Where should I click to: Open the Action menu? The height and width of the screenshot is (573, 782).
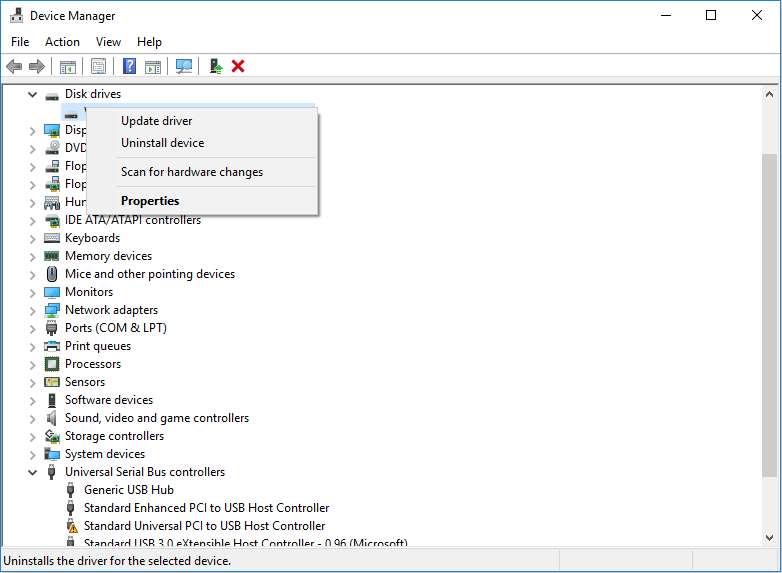click(x=62, y=42)
